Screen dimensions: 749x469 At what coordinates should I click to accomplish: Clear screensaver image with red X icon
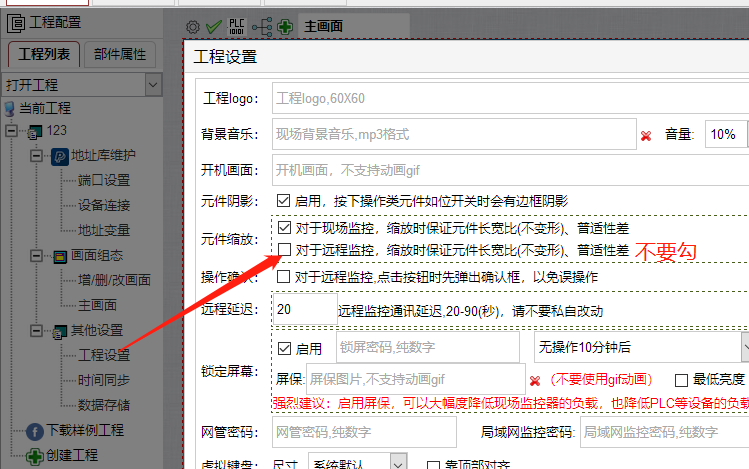coord(535,380)
